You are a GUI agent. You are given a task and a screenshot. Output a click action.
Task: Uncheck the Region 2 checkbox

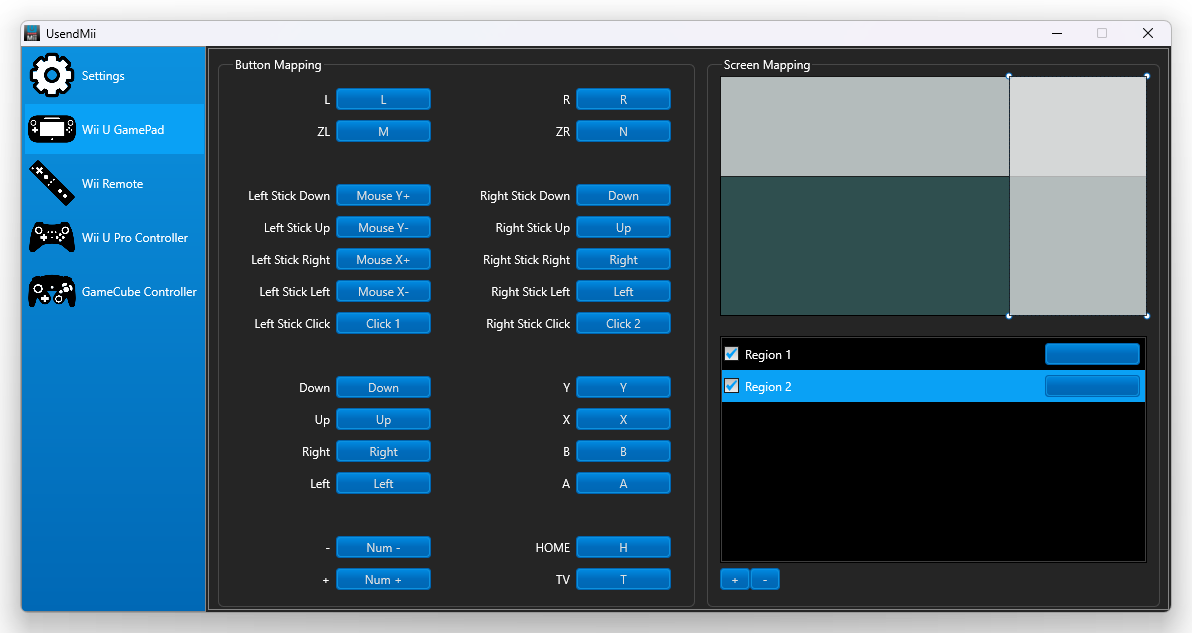pos(731,386)
